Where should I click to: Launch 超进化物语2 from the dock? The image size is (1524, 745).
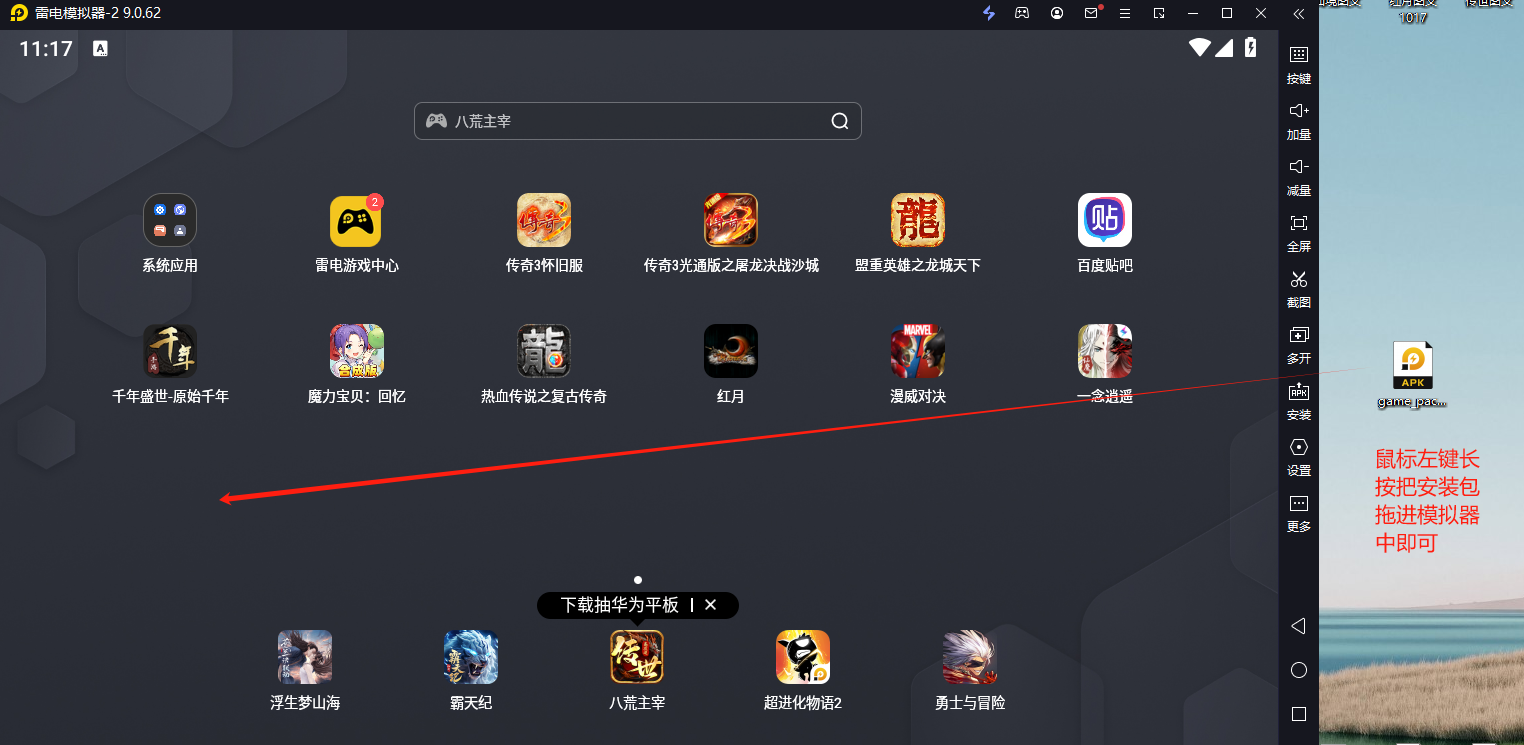click(803, 657)
